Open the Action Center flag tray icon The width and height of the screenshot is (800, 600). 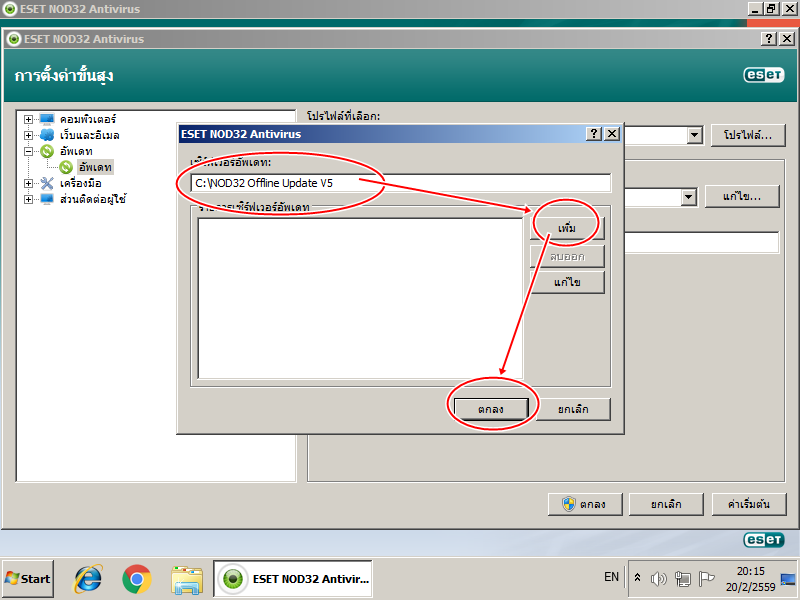(x=706, y=579)
